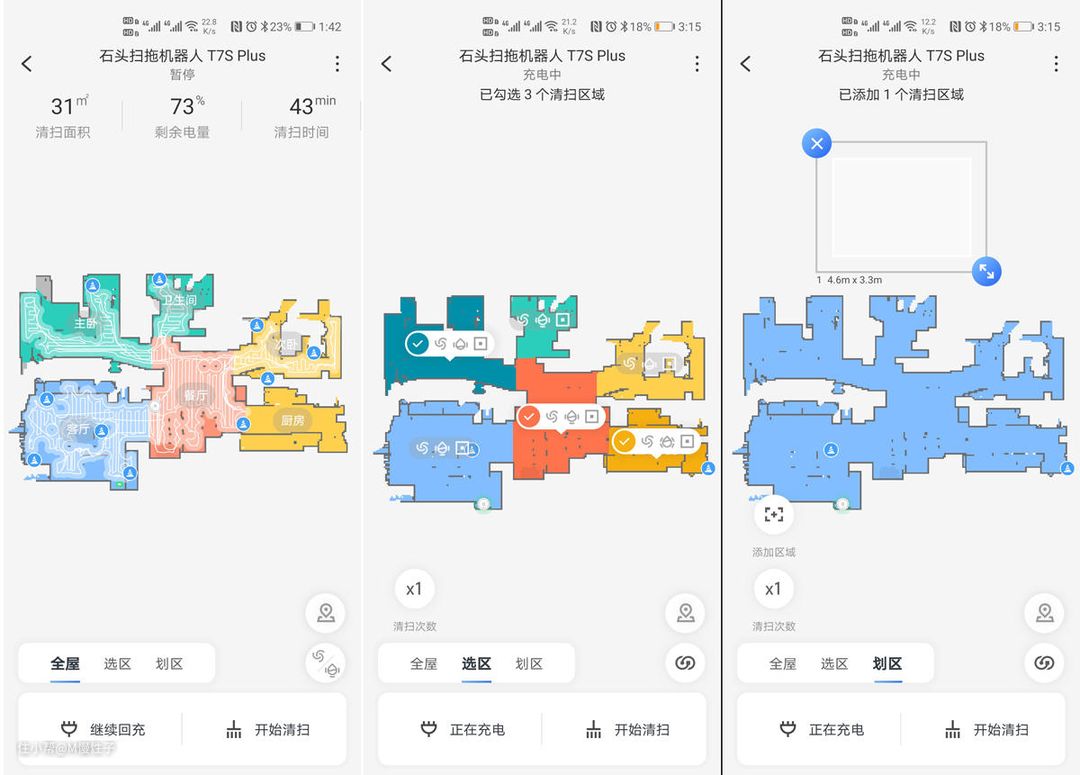Tap cleaning mode swirl icon on middle screen

pyautogui.click(x=685, y=663)
